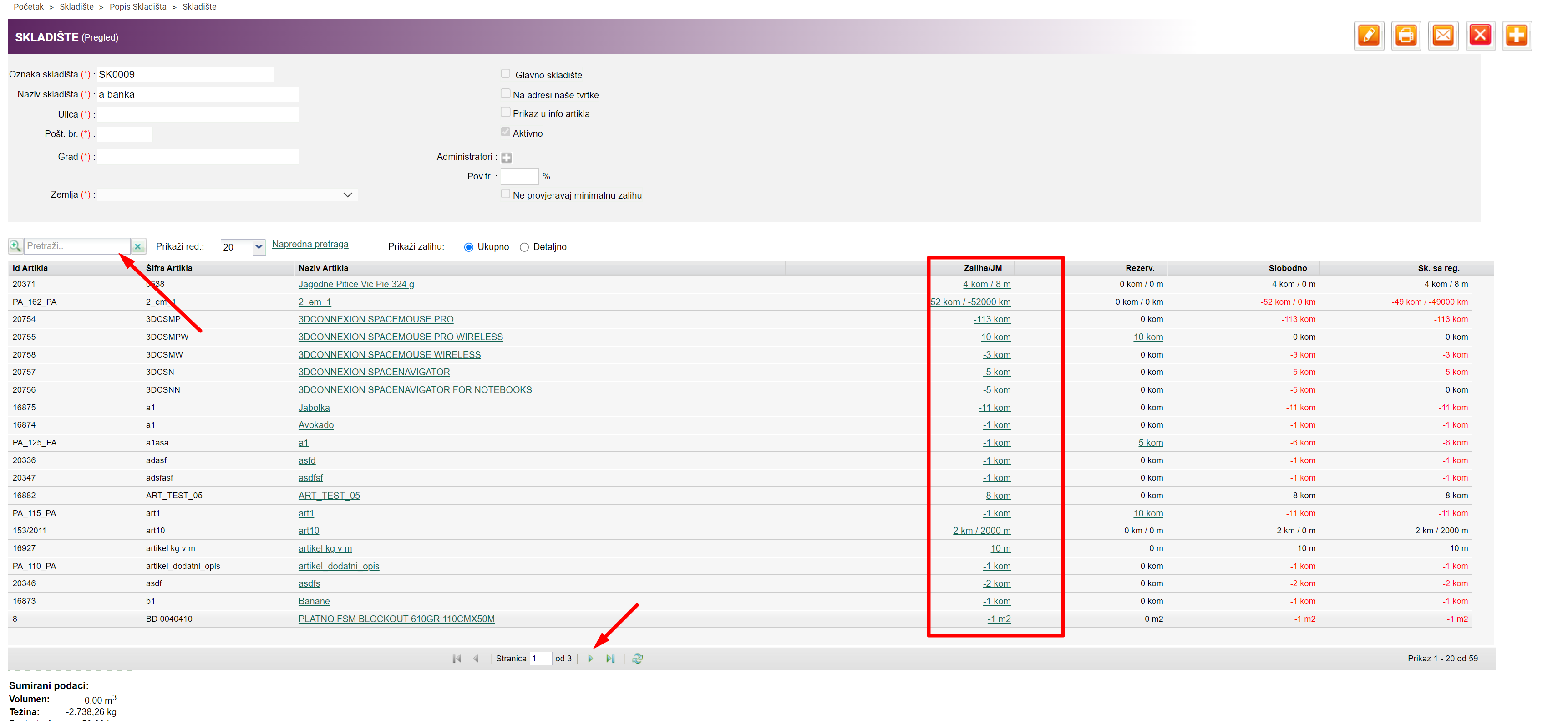Go to Početak in breadcrumb

click(29, 7)
